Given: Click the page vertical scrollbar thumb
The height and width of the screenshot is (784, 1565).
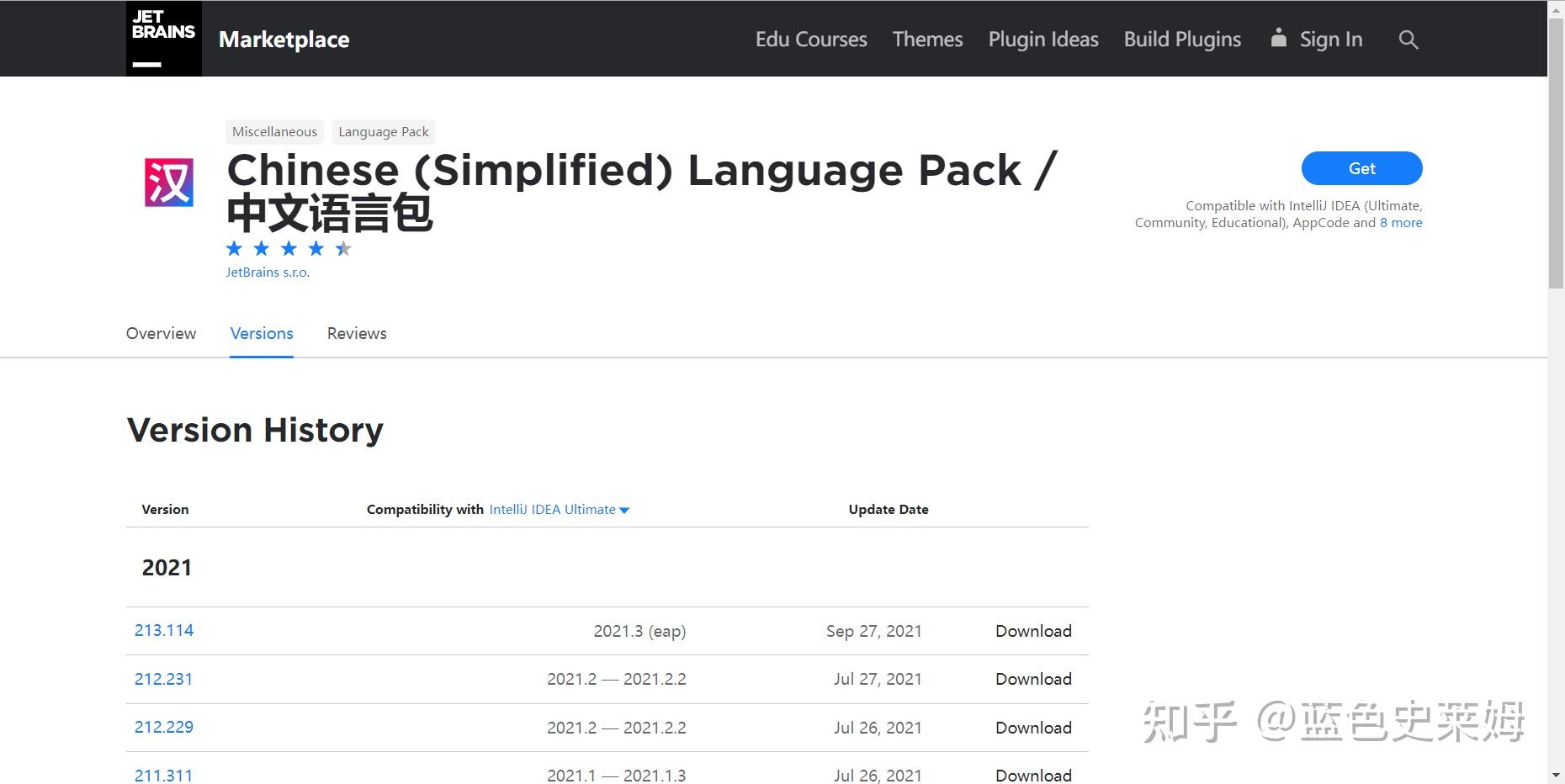Looking at the screenshot, I should pyautogui.click(x=1556, y=154).
